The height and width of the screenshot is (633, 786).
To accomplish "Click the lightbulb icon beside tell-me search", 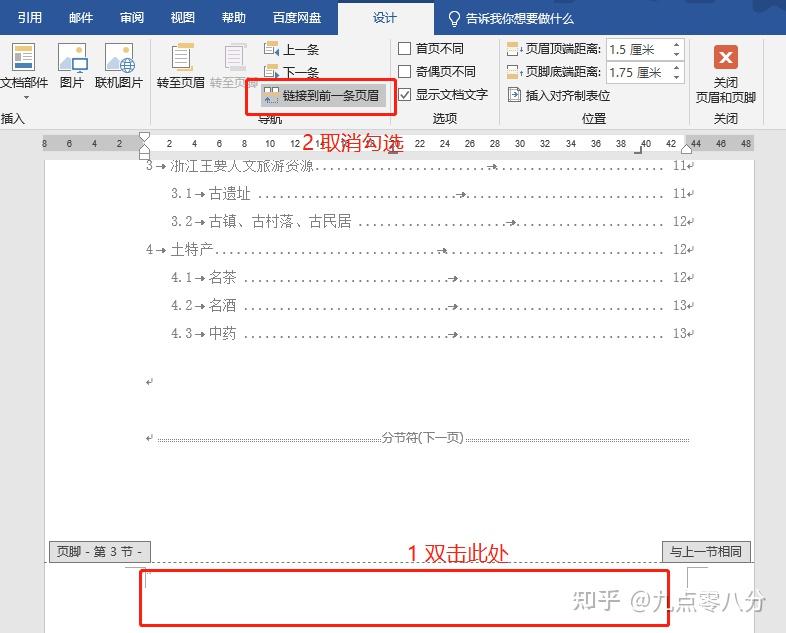I will [454, 19].
